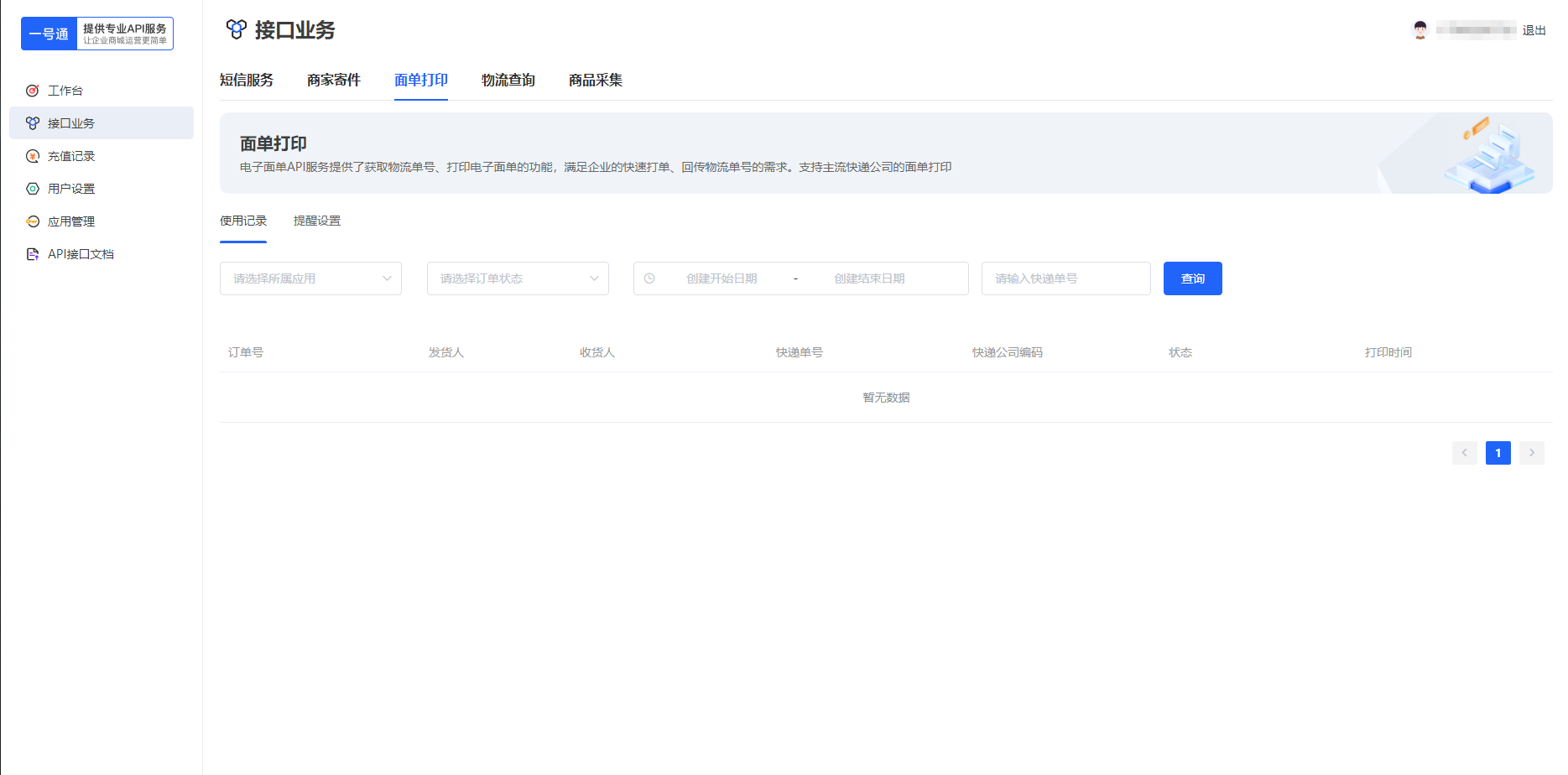Click the 快递公司编码 column header
Image resolution: width=1568 pixels, height=775 pixels.
click(x=1008, y=352)
